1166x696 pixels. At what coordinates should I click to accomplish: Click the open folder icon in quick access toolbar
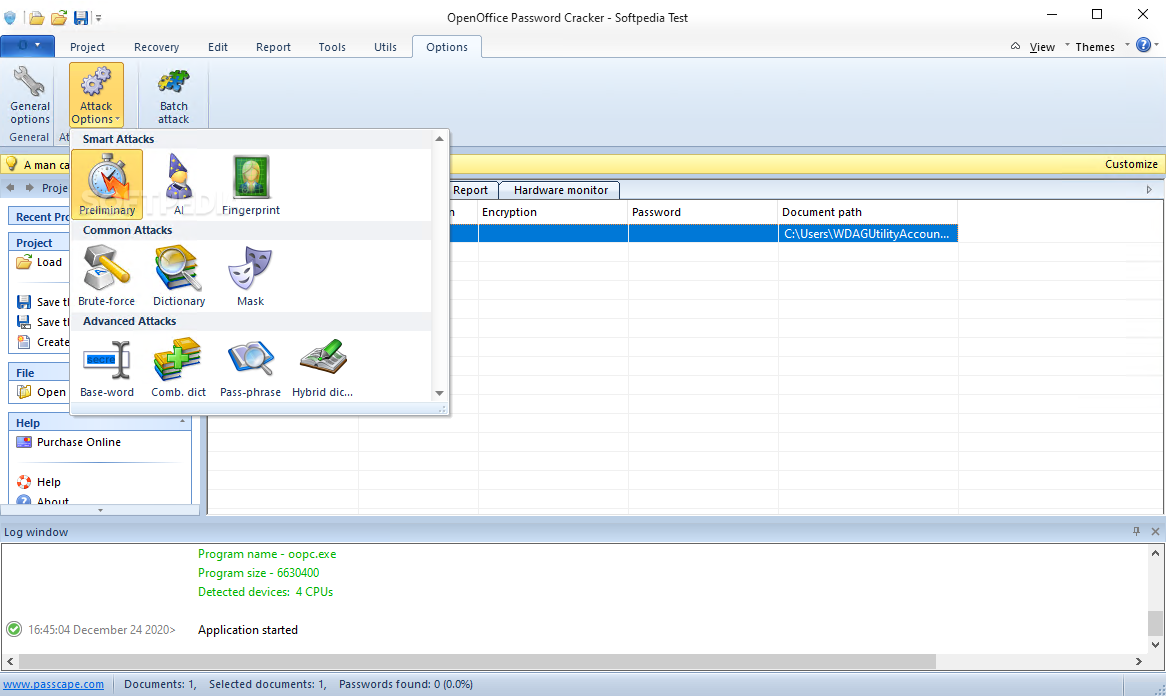[36, 17]
